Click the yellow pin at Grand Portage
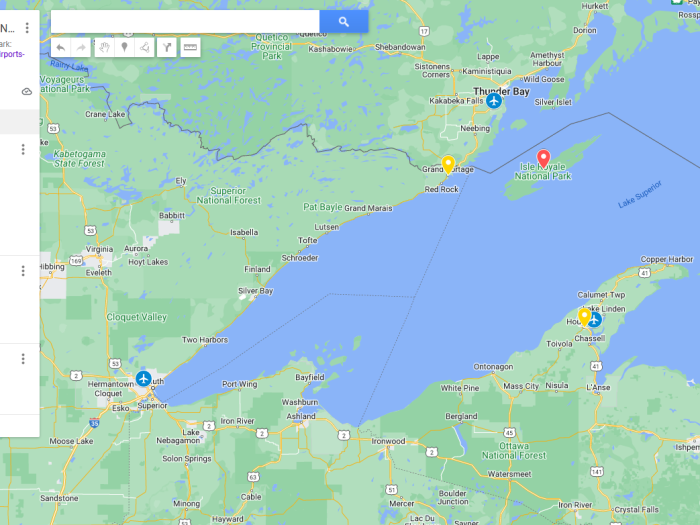700x525 pixels. click(448, 164)
